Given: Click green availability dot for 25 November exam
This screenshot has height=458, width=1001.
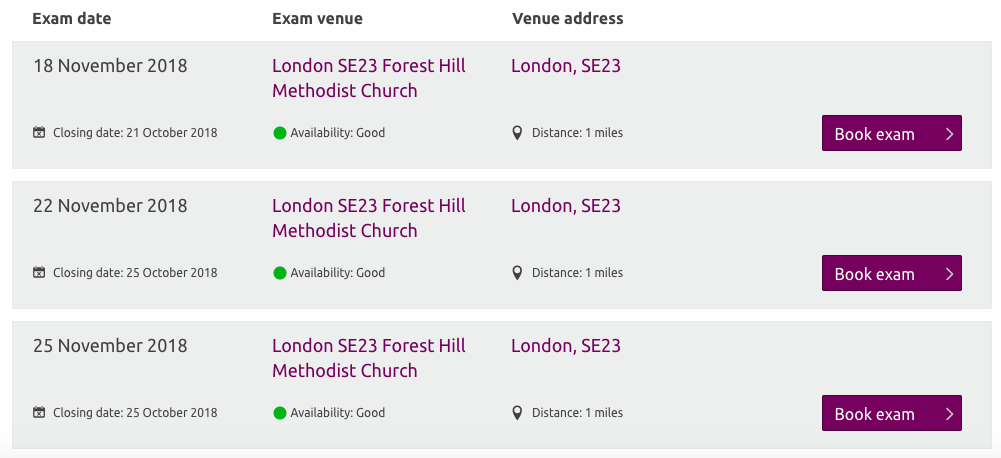Looking at the screenshot, I should click(280, 413).
